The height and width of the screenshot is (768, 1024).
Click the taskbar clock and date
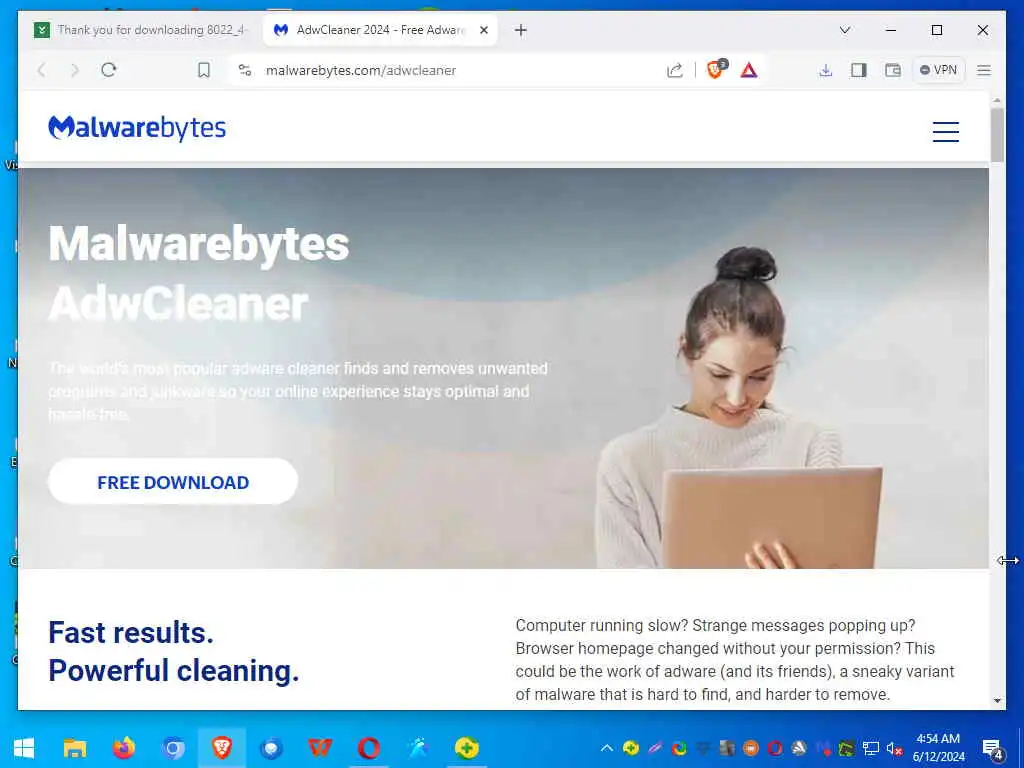tap(938, 748)
